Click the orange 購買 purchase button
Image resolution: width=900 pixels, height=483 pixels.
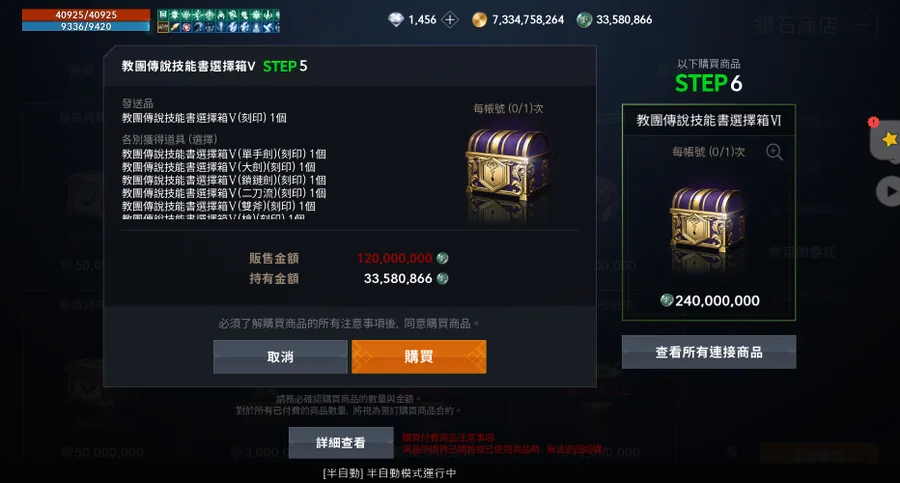pos(418,357)
